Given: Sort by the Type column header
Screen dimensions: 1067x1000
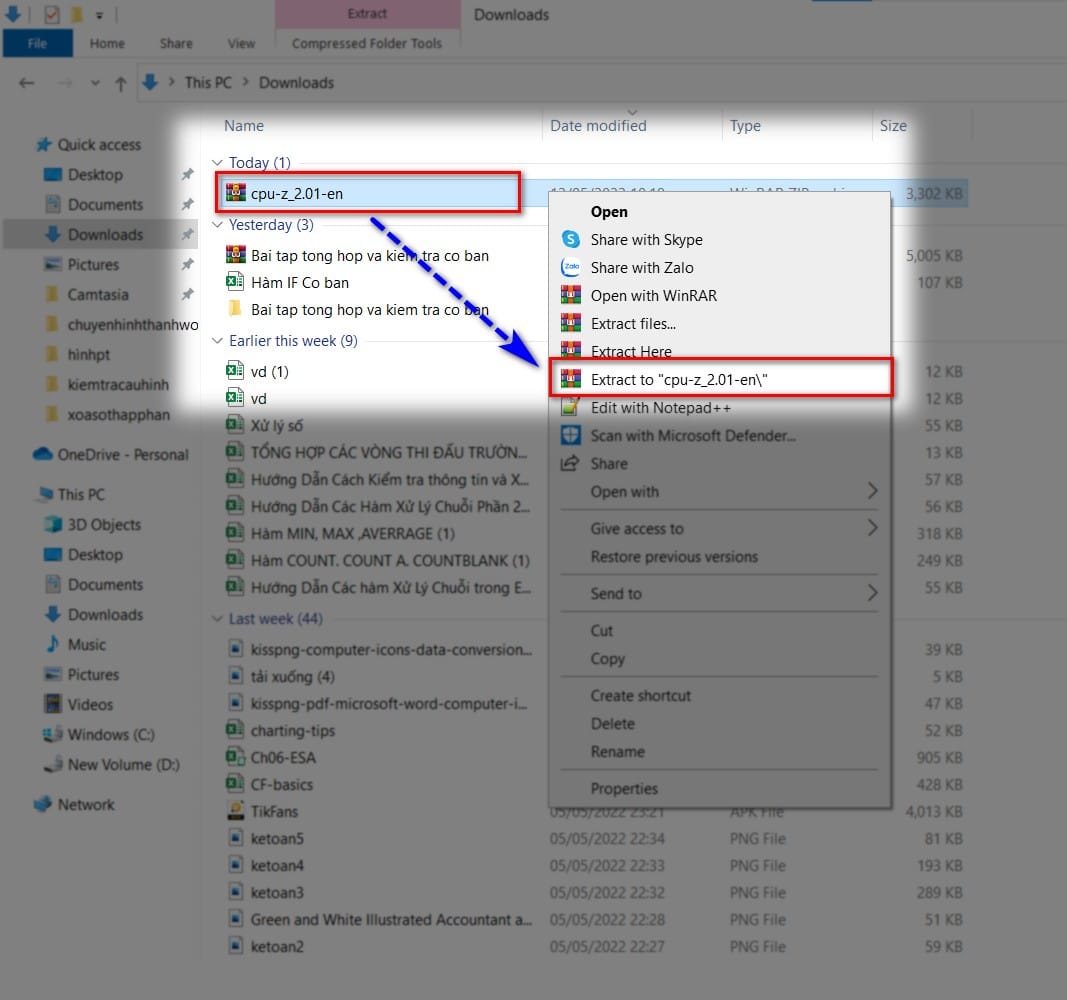Looking at the screenshot, I should 745,126.
